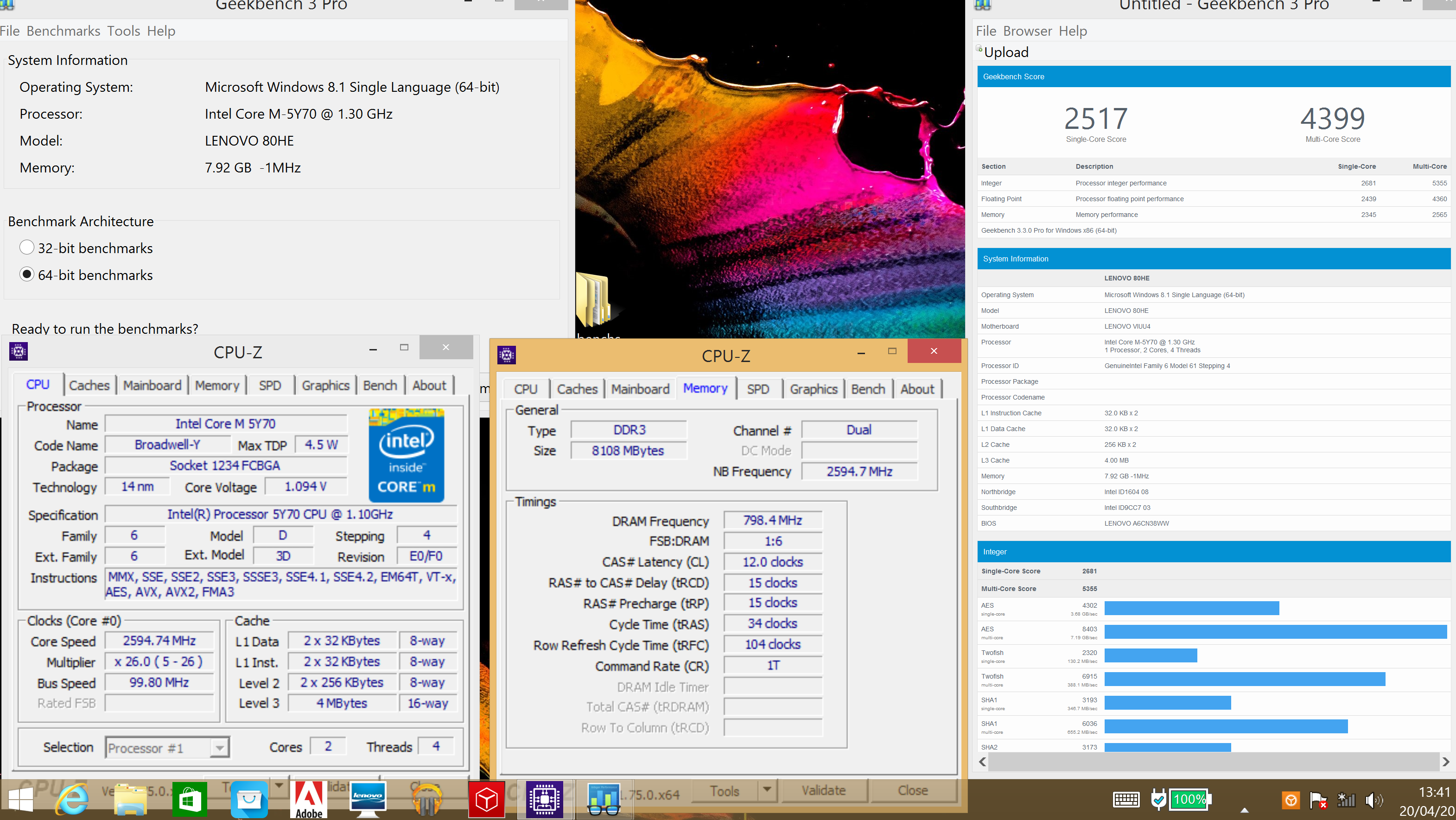Switch to Bench tab in left CPU-Z
Image resolution: width=1456 pixels, height=820 pixels.
click(380, 385)
